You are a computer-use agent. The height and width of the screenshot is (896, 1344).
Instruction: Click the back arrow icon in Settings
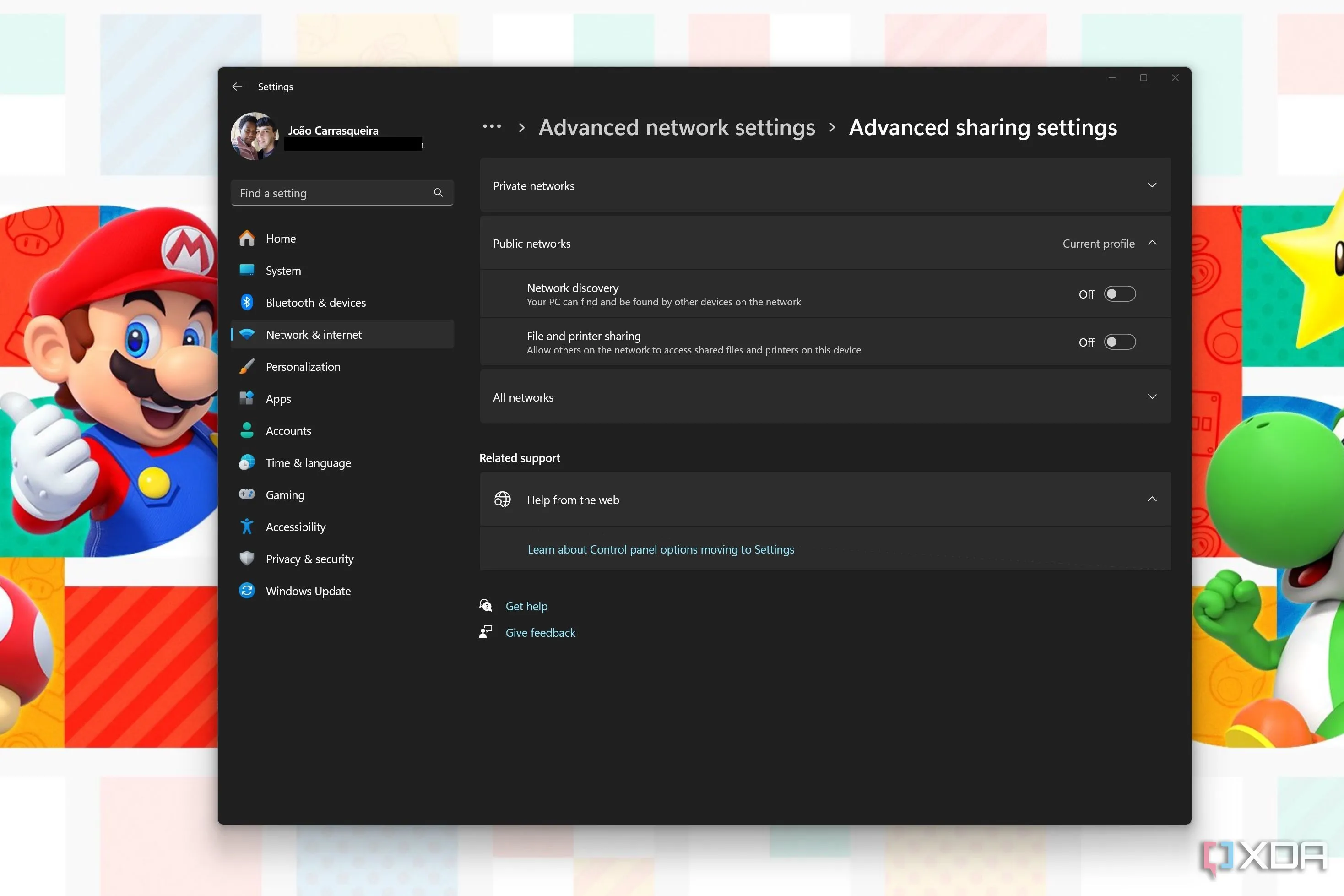pos(237,86)
